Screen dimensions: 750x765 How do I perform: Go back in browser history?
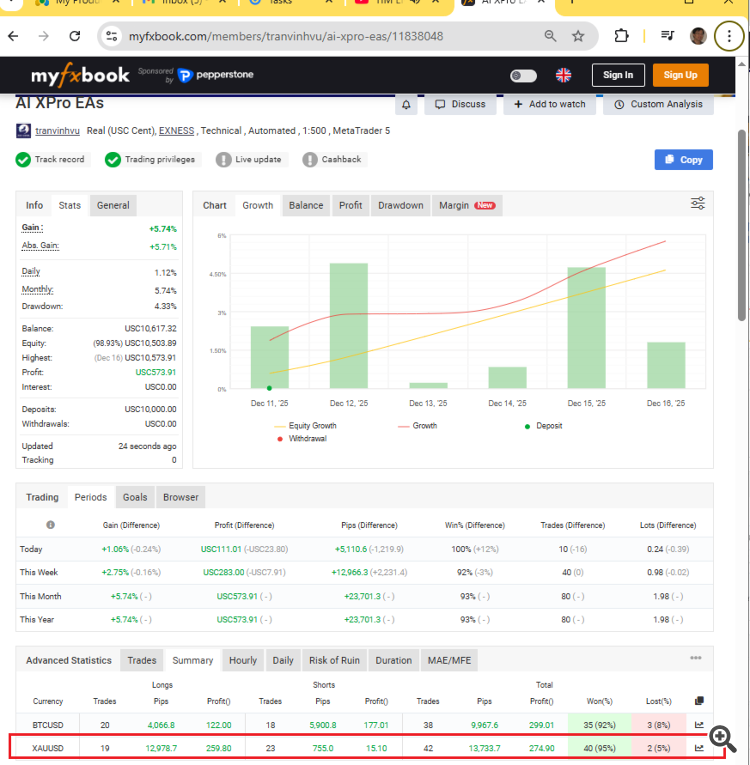pyautogui.click(x=13, y=36)
